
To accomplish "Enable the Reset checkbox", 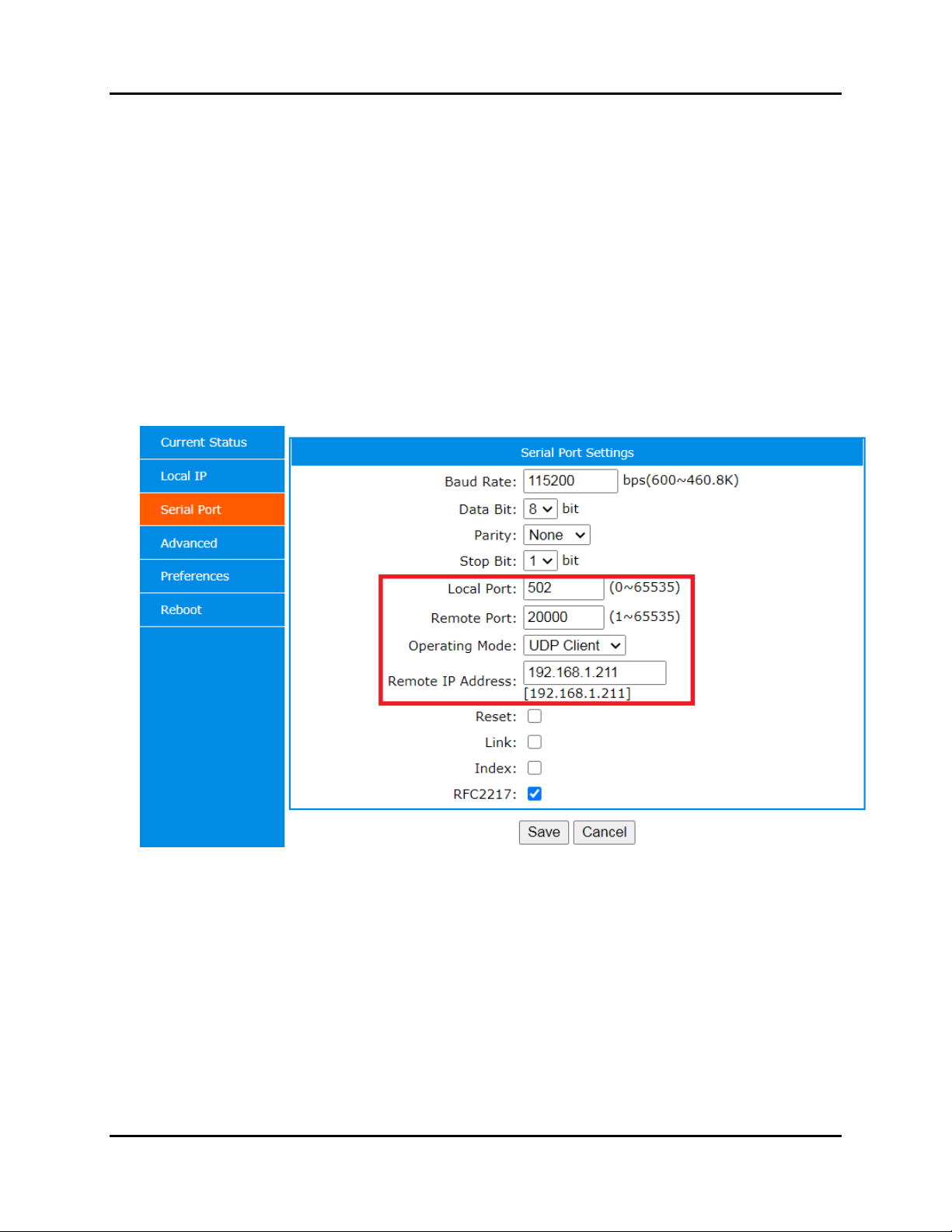I will click(535, 716).
